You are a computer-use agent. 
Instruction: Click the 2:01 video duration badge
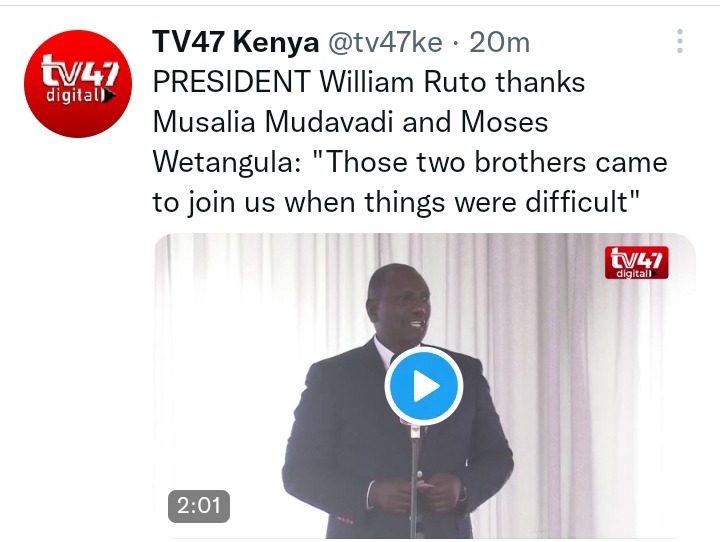[199, 506]
